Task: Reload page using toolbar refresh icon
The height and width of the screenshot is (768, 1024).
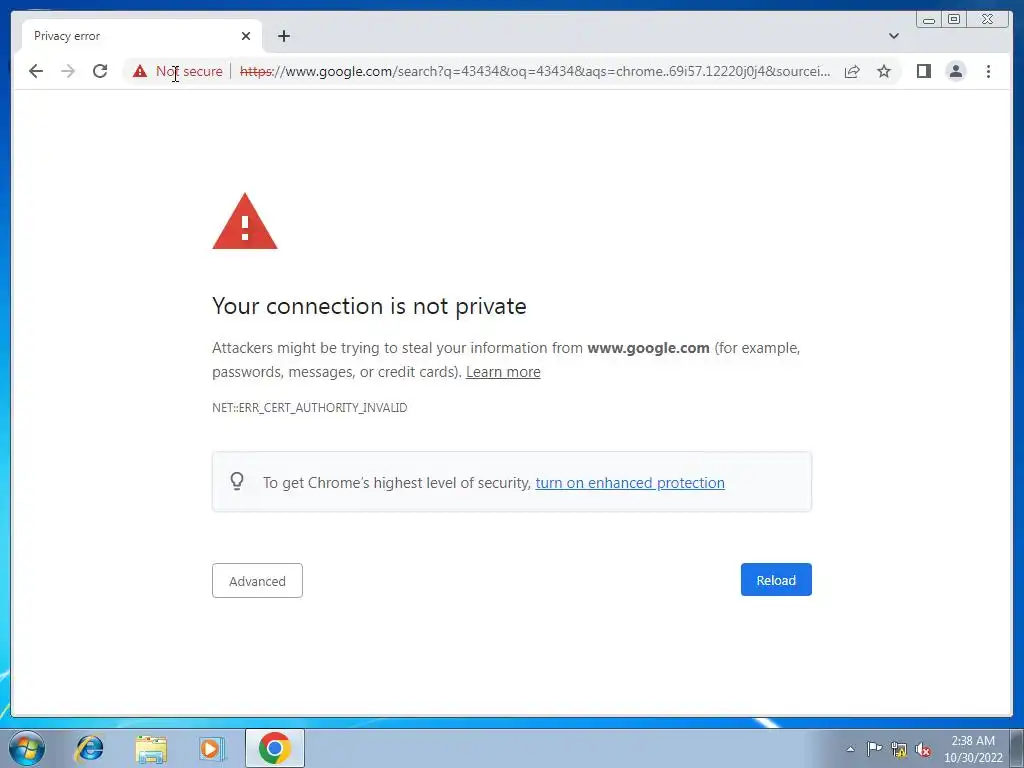Action: pos(100,71)
